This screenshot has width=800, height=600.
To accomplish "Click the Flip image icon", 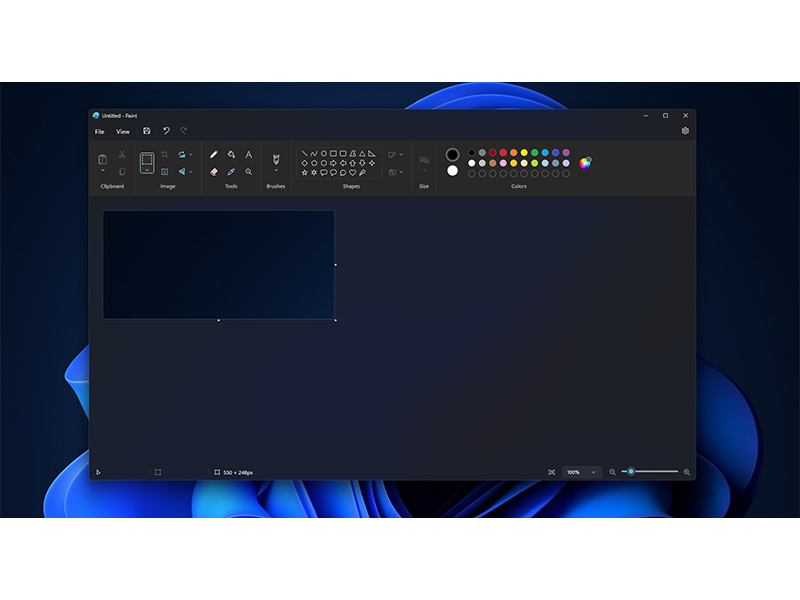I will pos(182,172).
